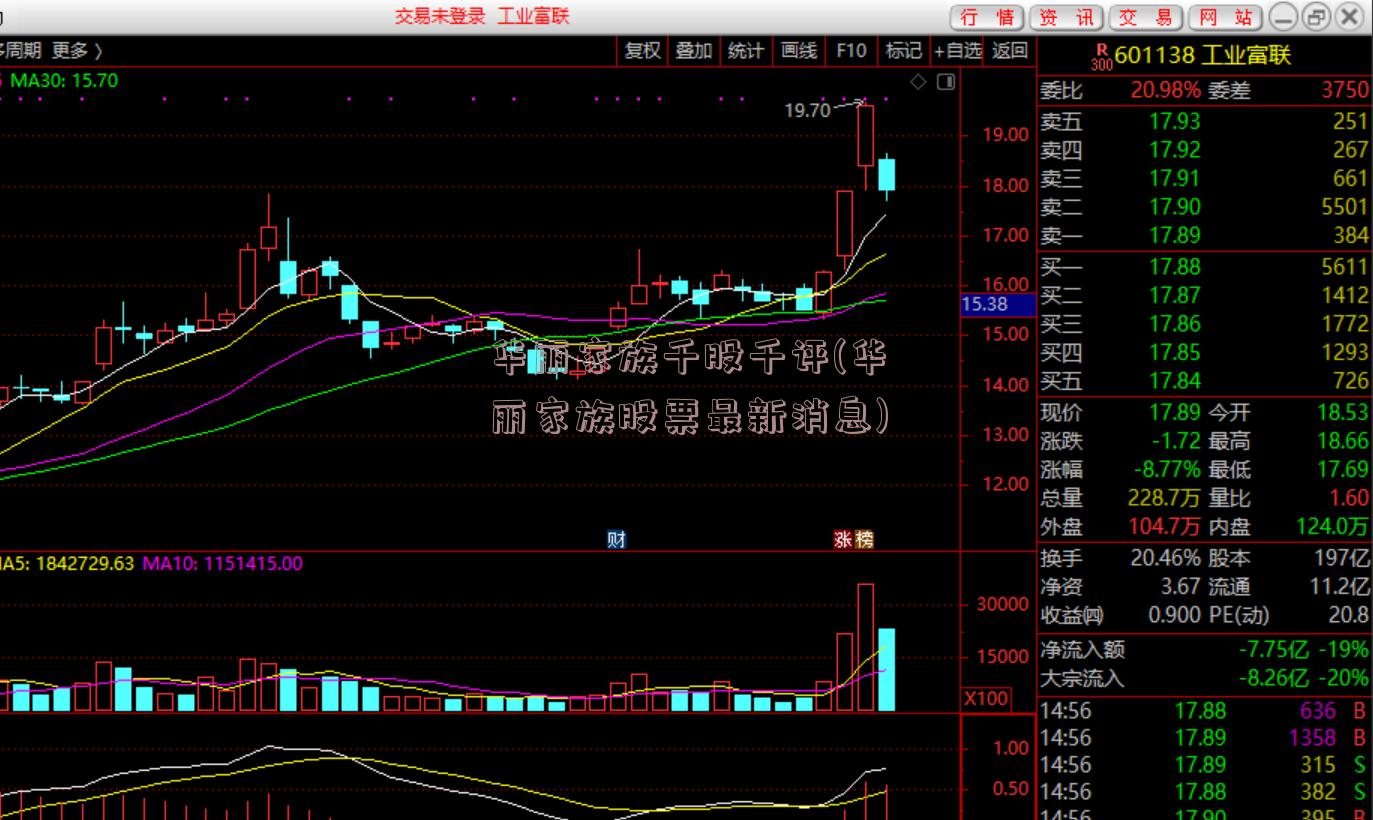Expand the 更多 periods chevron
The width and height of the screenshot is (1373, 820).
coord(97,50)
